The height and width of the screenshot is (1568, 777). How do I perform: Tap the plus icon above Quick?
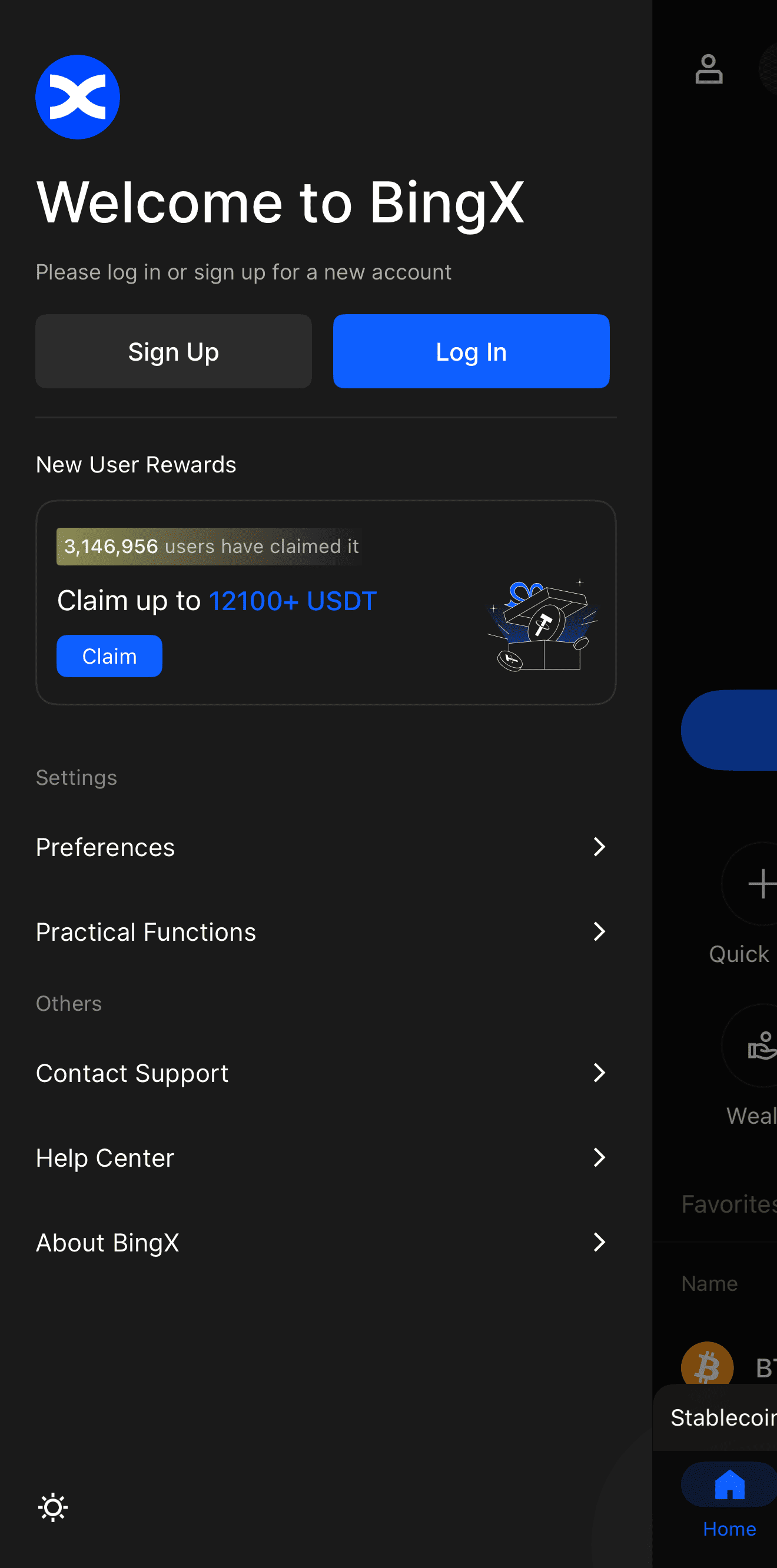[761, 884]
